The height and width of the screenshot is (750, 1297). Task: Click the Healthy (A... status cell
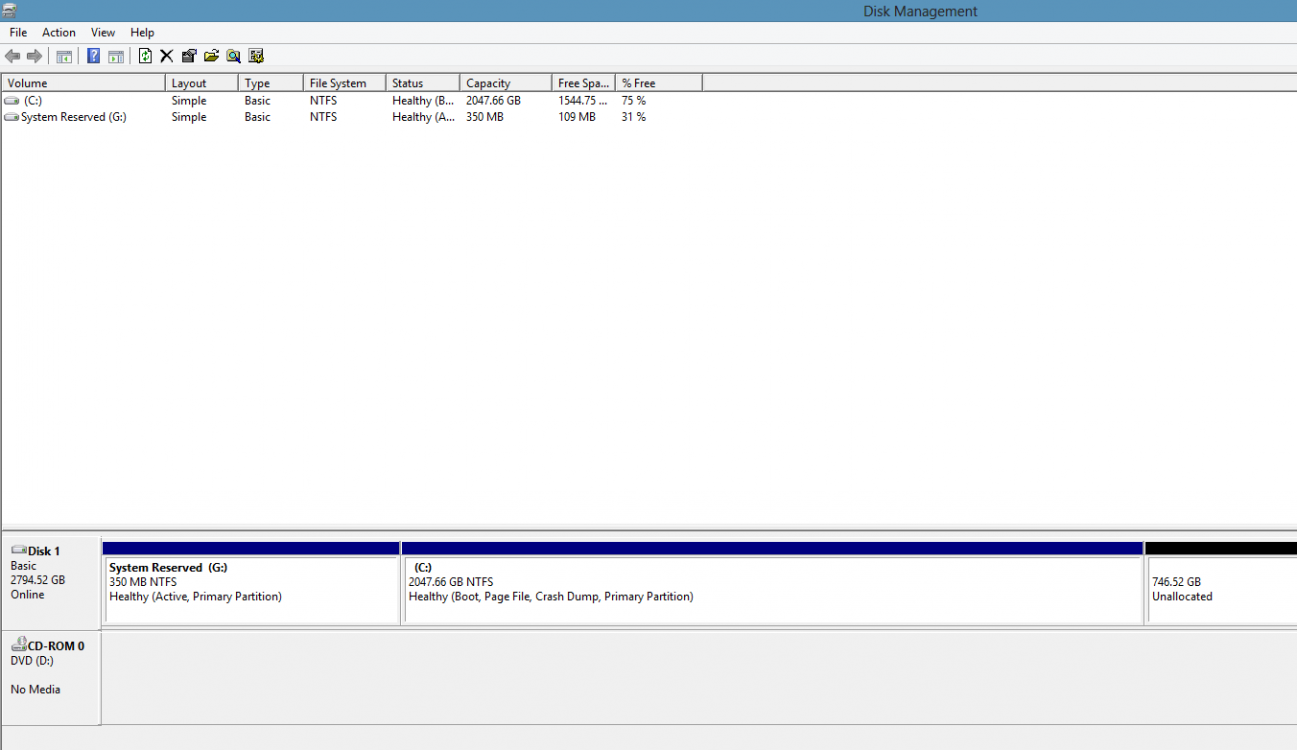click(x=424, y=117)
